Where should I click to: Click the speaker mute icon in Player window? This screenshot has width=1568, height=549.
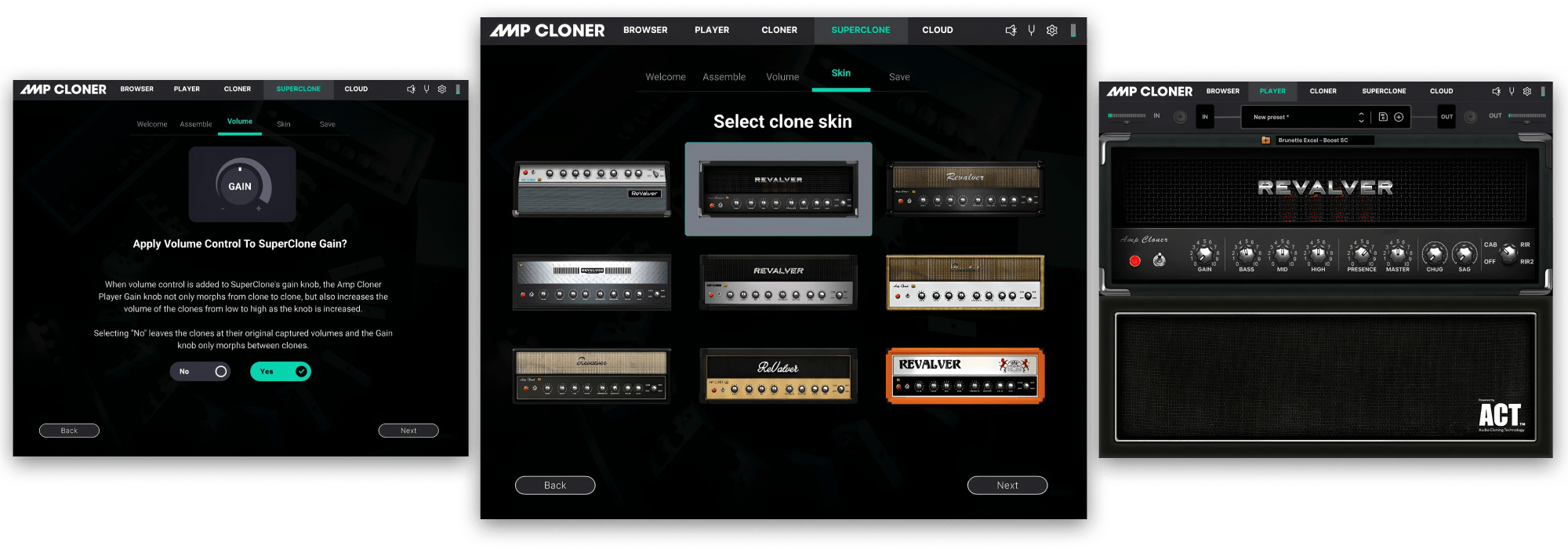point(1496,92)
